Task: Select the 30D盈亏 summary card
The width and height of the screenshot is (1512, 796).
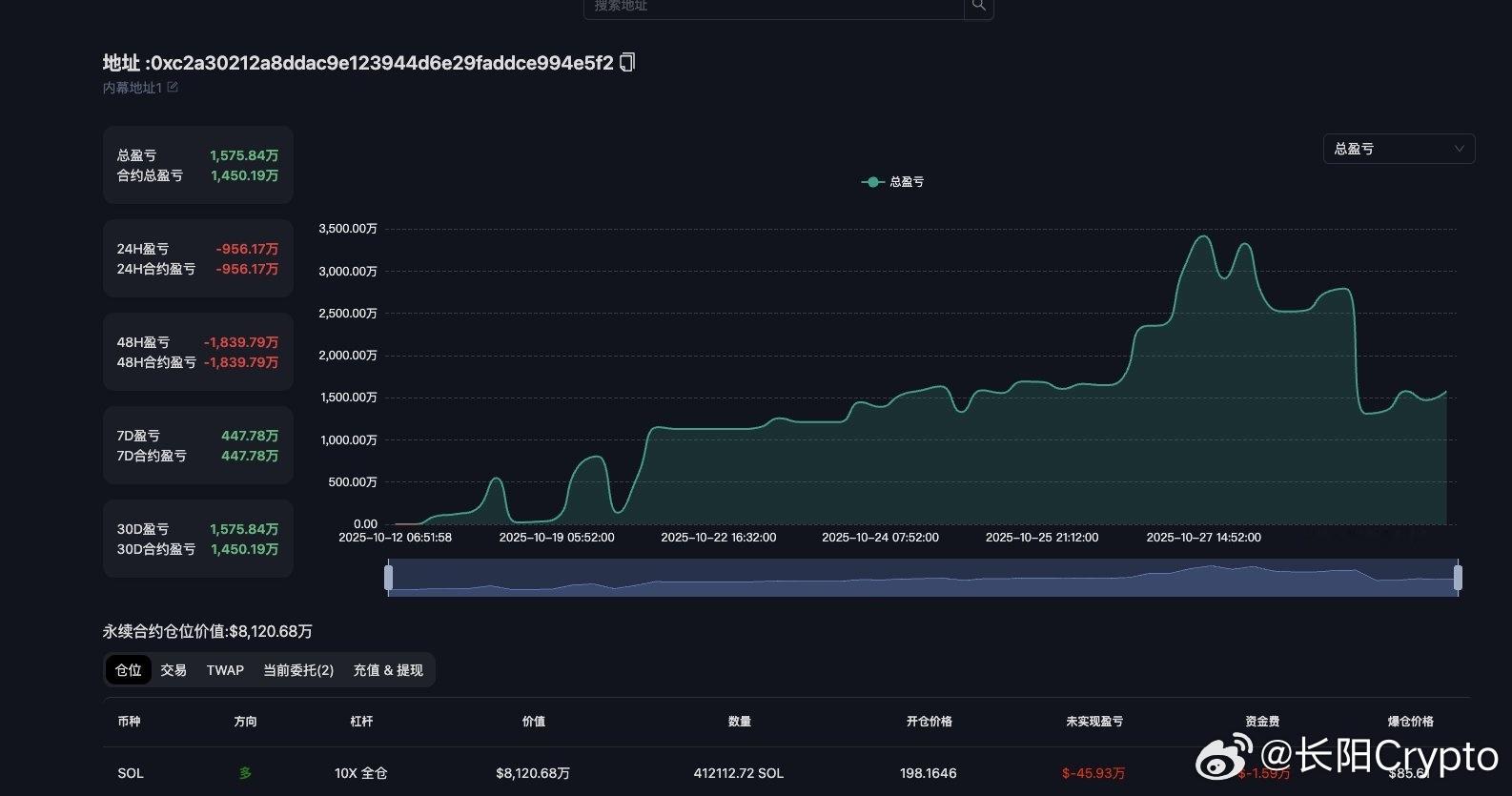Action: point(198,539)
